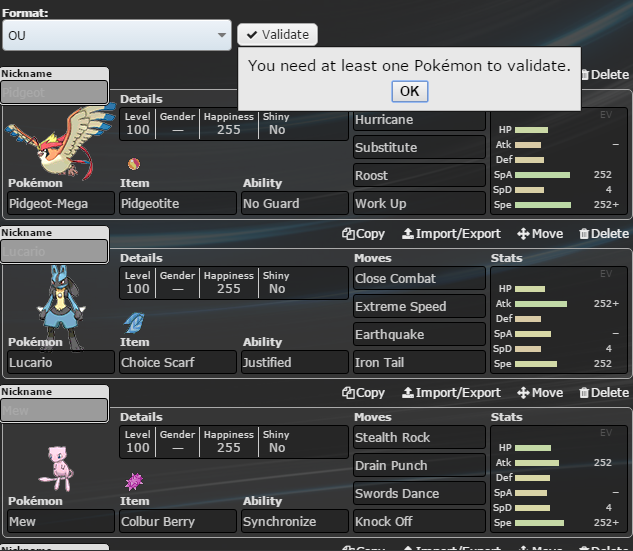The height and width of the screenshot is (551, 633).
Task: Click Move for the Lucario set
Action: pyautogui.click(x=540, y=234)
